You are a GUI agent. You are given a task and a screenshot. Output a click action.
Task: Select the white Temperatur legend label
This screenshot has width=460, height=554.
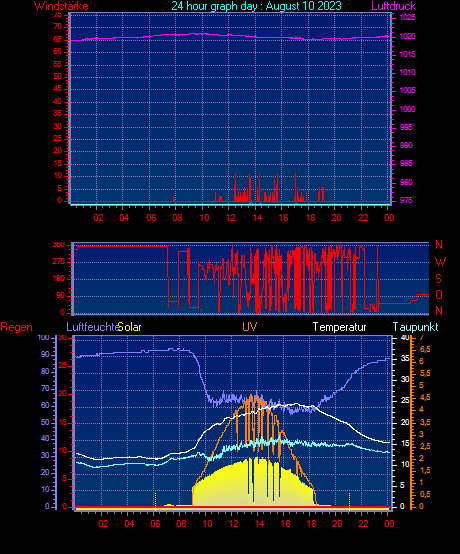click(x=339, y=327)
